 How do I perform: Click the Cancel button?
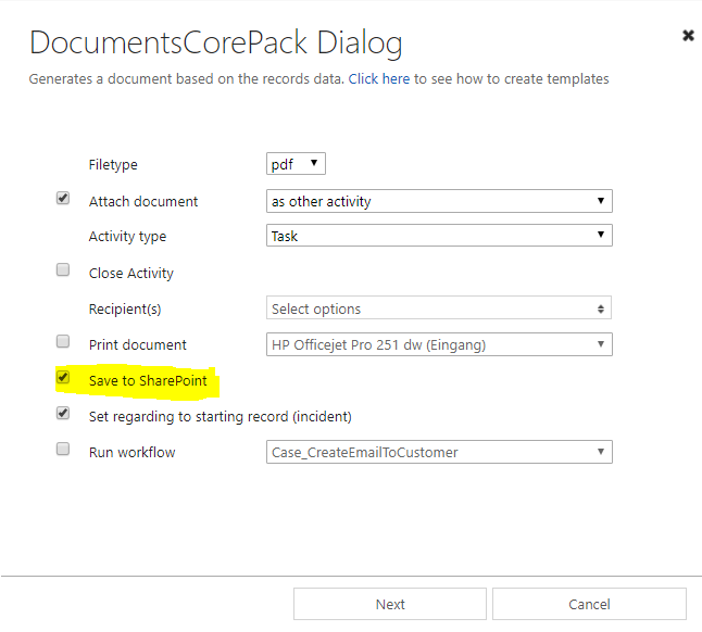(x=589, y=604)
